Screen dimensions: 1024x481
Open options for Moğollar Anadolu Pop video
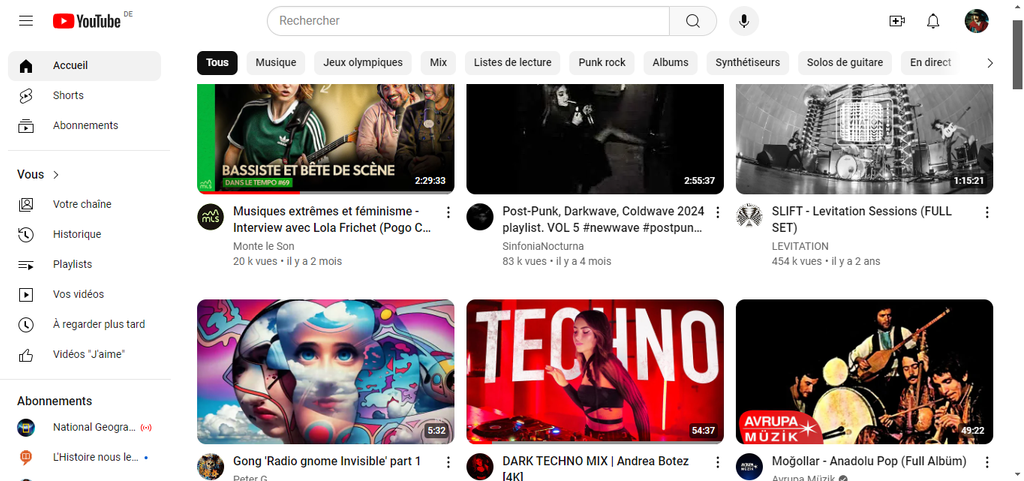point(987,462)
